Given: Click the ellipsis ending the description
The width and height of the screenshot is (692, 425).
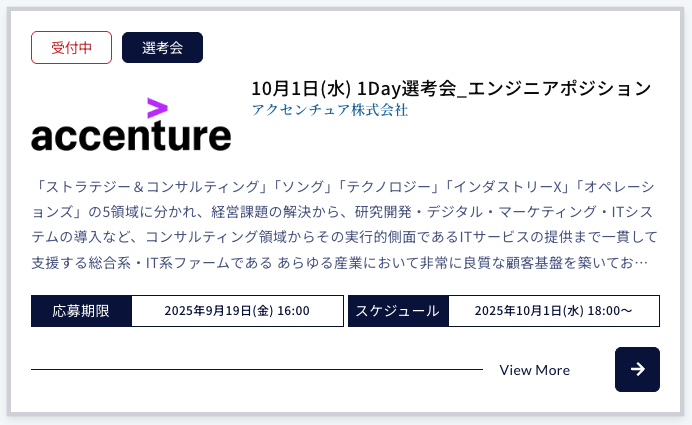Looking at the screenshot, I should (652, 262).
